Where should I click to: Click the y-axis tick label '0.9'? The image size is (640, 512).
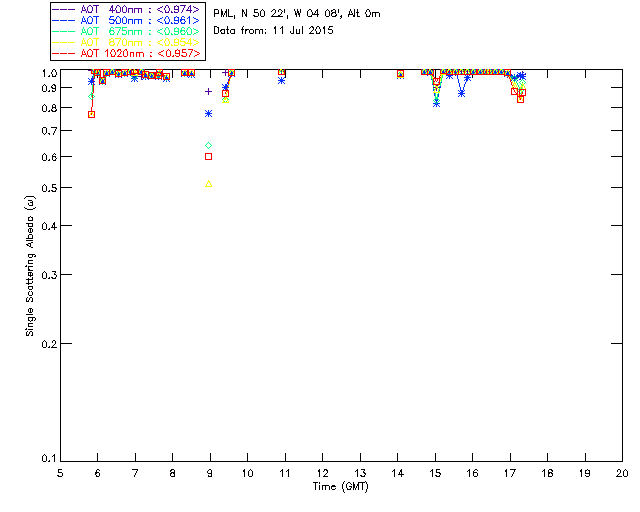pyautogui.click(x=49, y=88)
